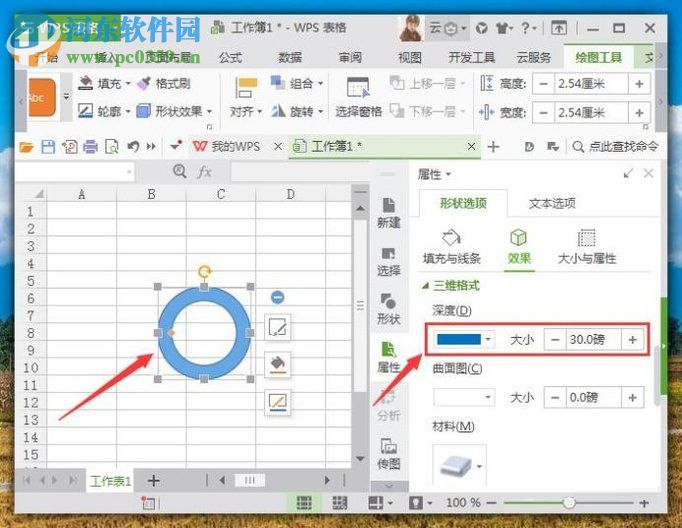Click the zoom slider handle
682x528 pixels.
tap(569, 503)
